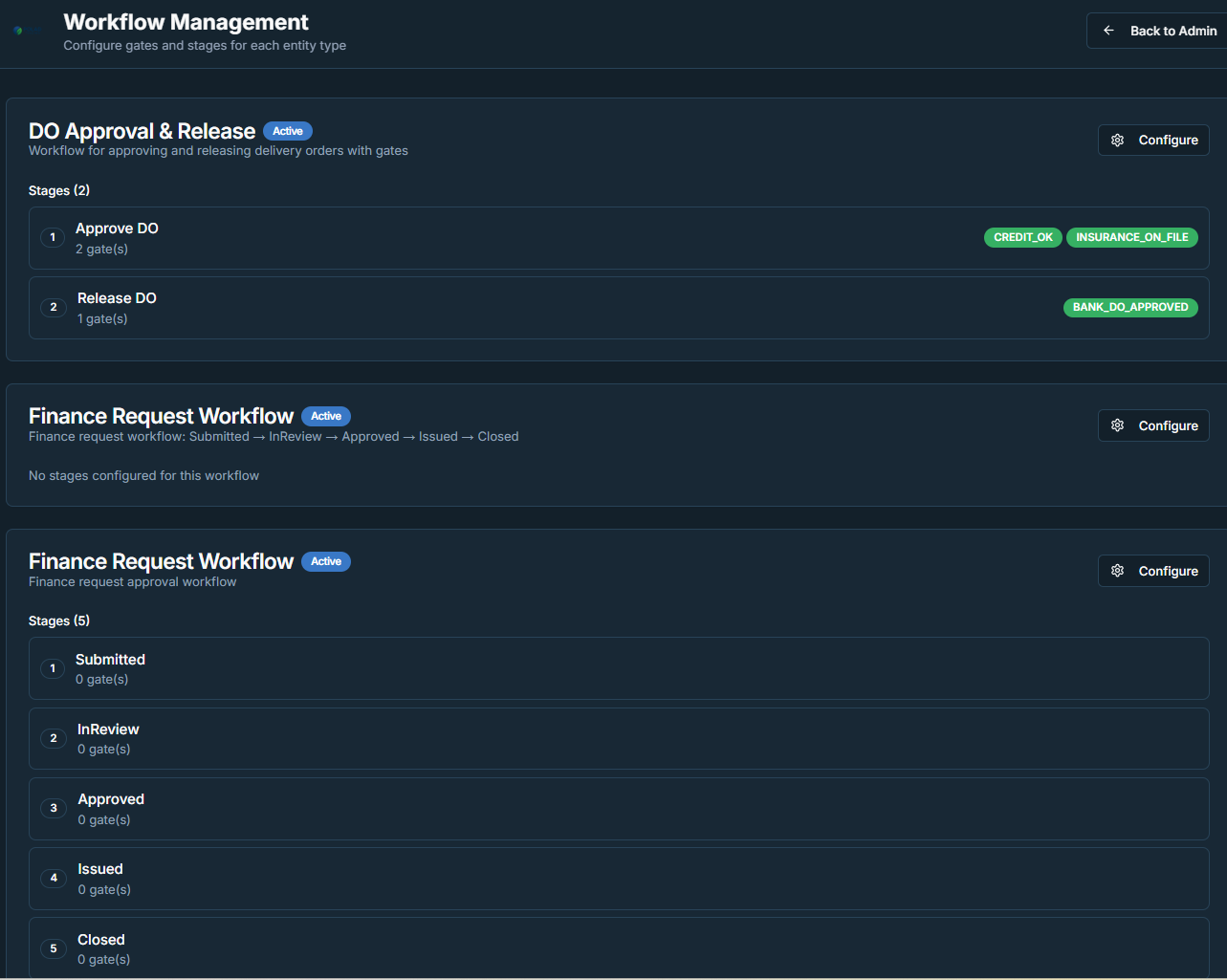Screen dimensions: 1227x980
Task: Click the INSURANCE_ON_FILE gate tag
Action: click(x=1132, y=237)
